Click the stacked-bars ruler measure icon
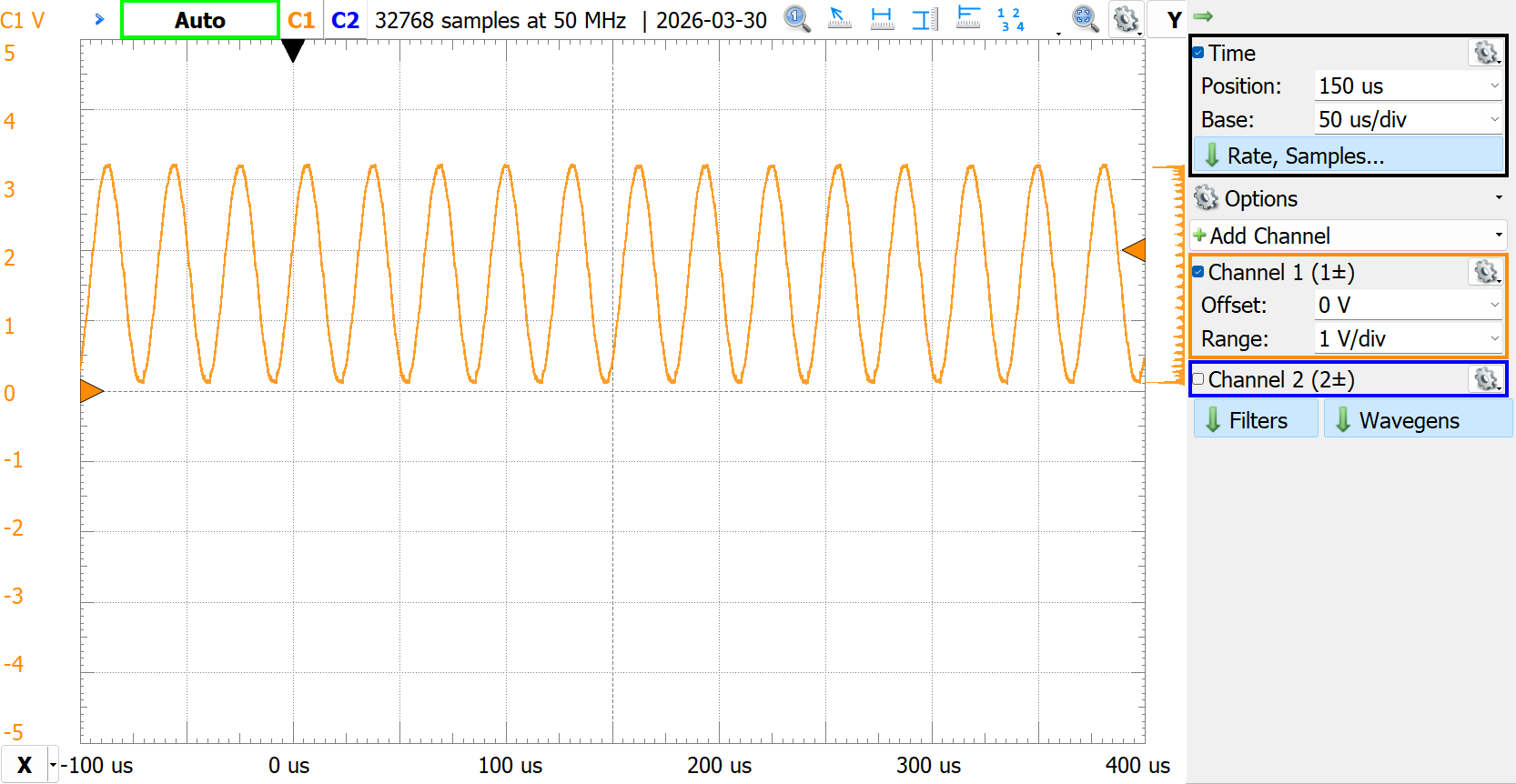 point(968,19)
